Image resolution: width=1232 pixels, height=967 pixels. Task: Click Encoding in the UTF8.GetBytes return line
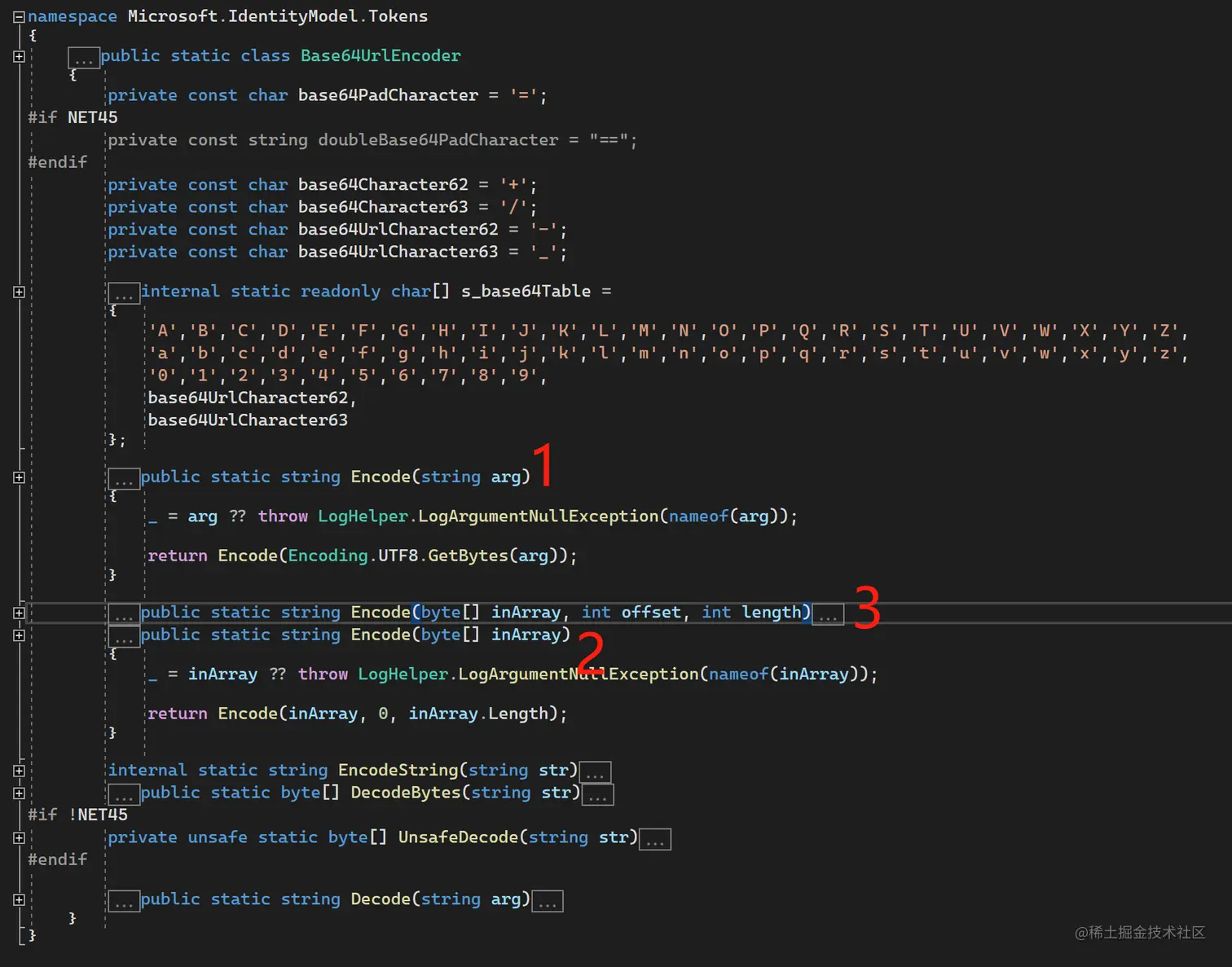coord(328,556)
